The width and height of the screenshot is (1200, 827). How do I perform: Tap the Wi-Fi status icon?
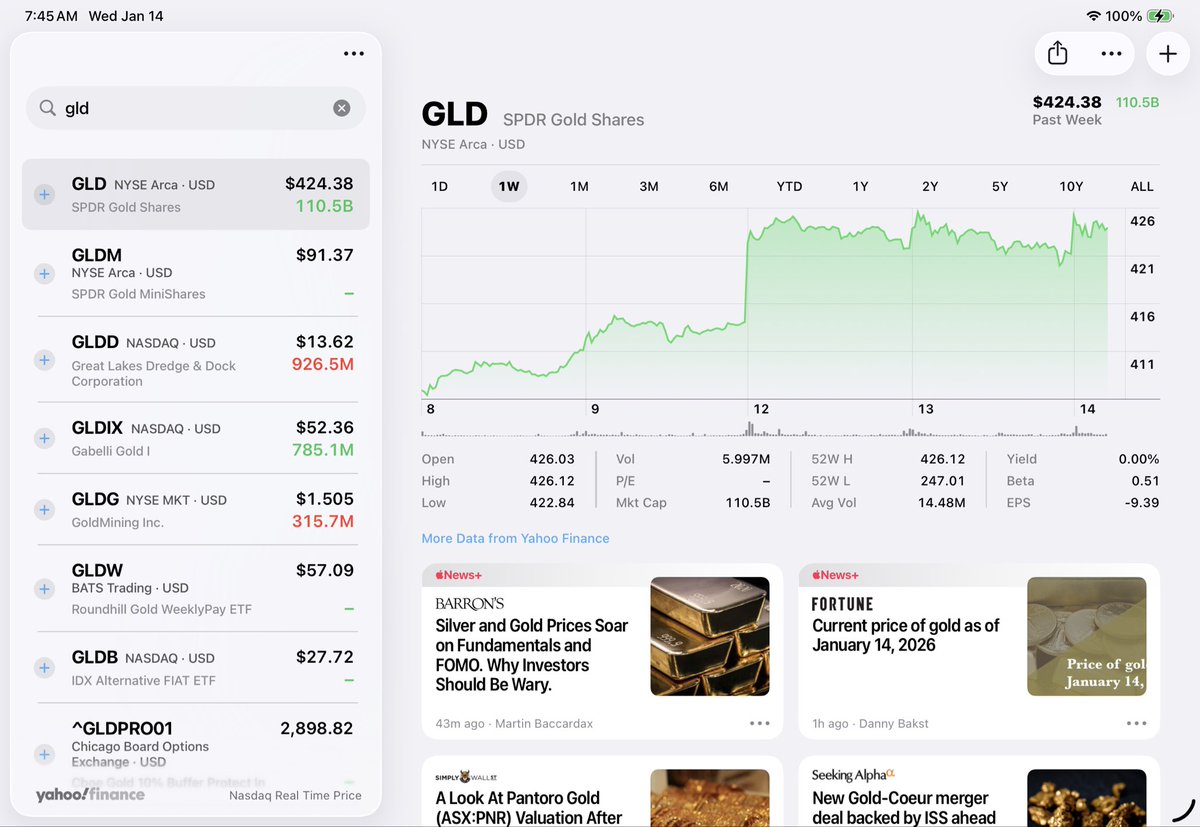pos(1093,16)
